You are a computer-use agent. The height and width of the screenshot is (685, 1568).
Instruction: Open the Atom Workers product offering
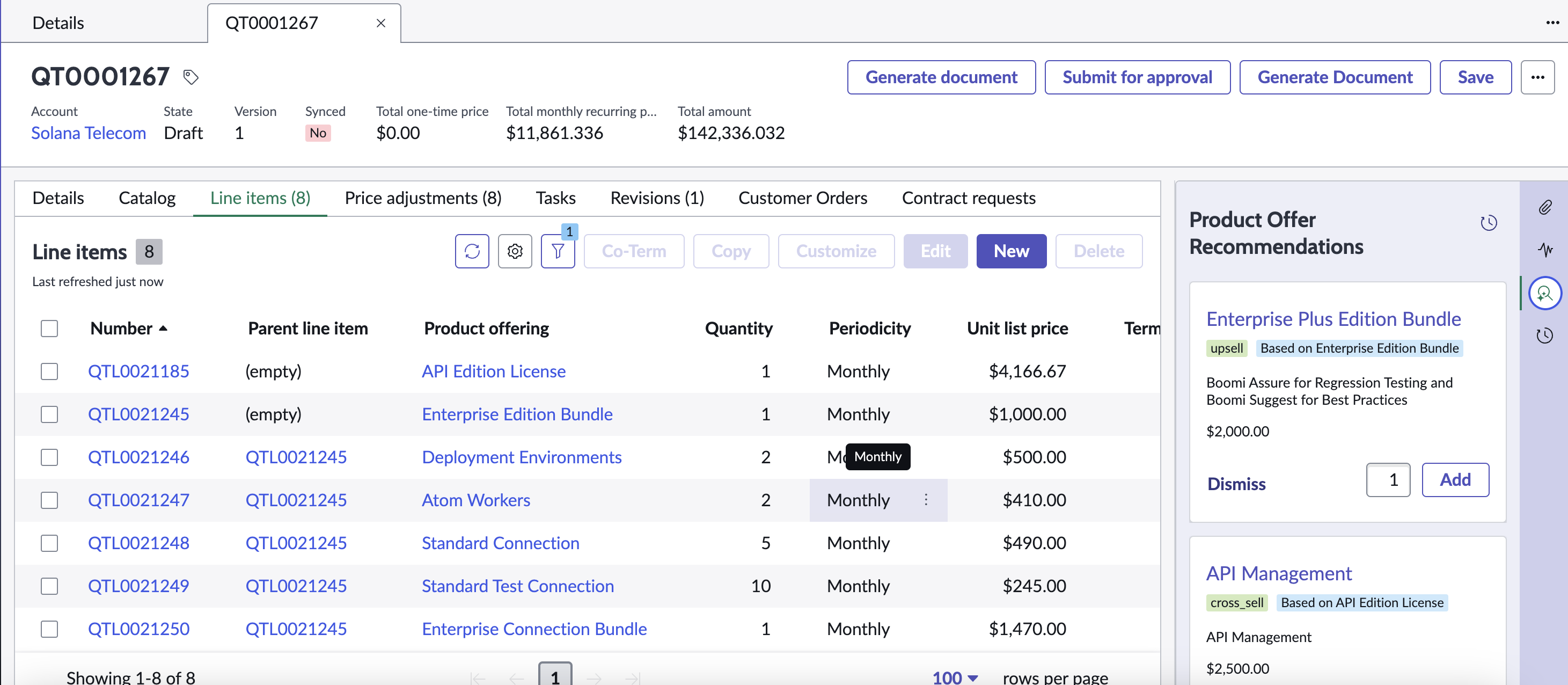click(x=475, y=500)
